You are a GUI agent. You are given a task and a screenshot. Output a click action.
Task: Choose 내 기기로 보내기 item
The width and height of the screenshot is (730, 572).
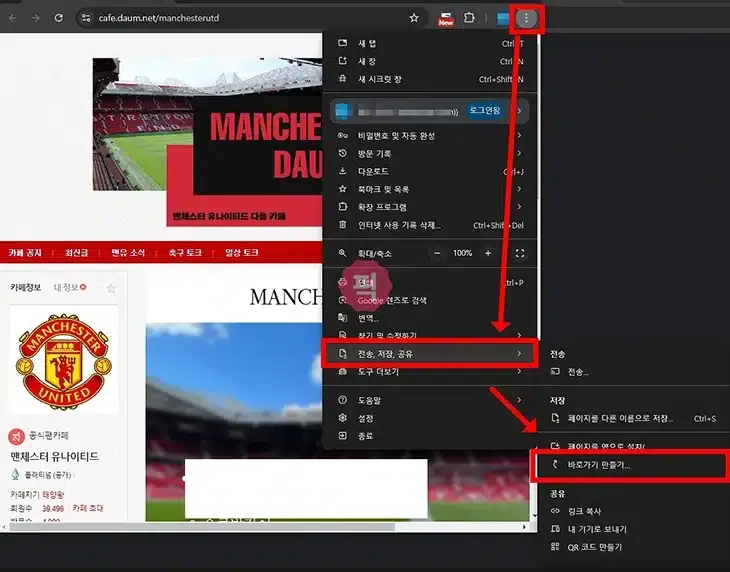point(634,529)
